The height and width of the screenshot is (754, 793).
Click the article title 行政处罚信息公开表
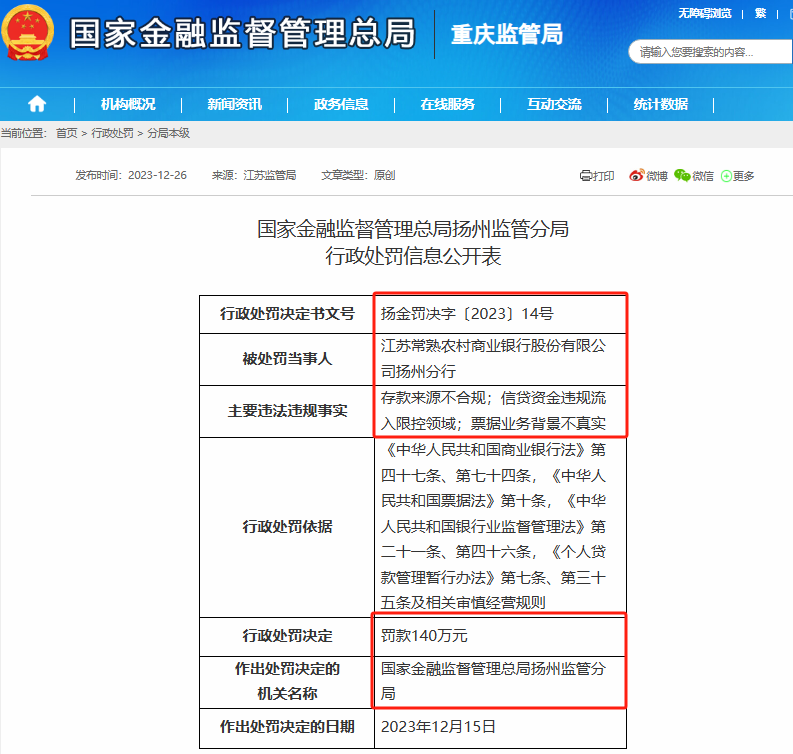[x=413, y=256]
